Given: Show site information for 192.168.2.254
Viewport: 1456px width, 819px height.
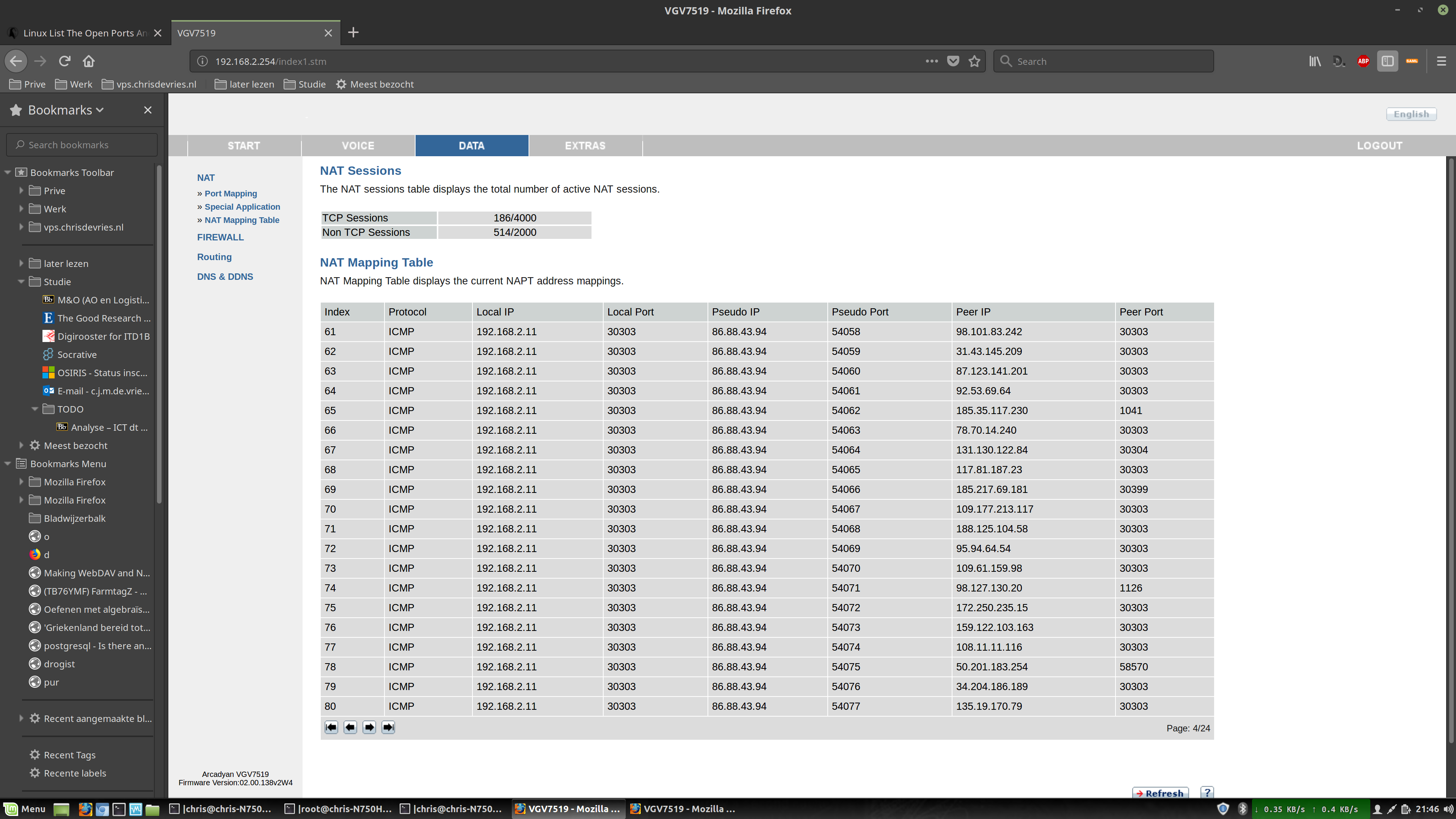Looking at the screenshot, I should (x=202, y=61).
